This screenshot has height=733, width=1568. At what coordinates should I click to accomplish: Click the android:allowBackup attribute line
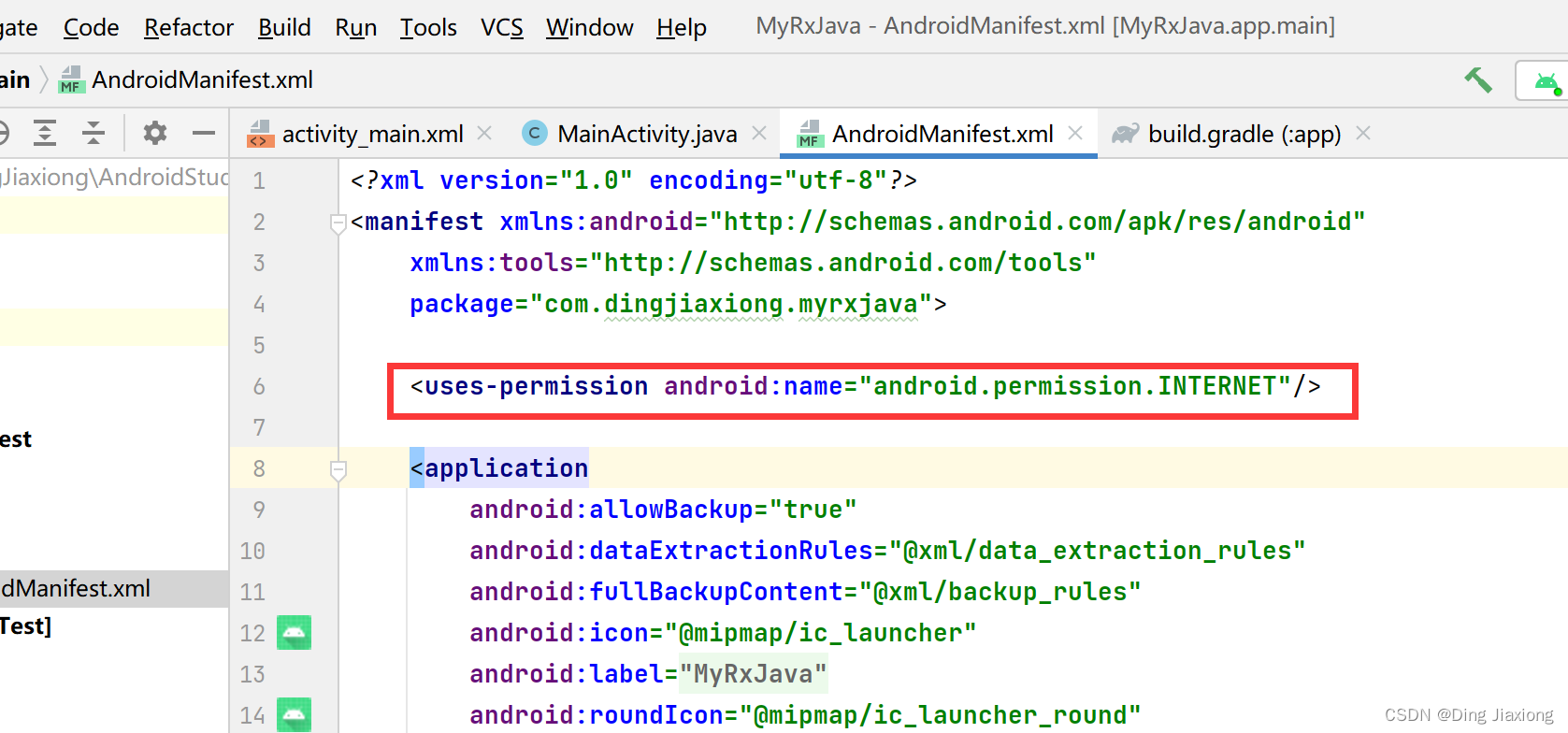click(663, 510)
